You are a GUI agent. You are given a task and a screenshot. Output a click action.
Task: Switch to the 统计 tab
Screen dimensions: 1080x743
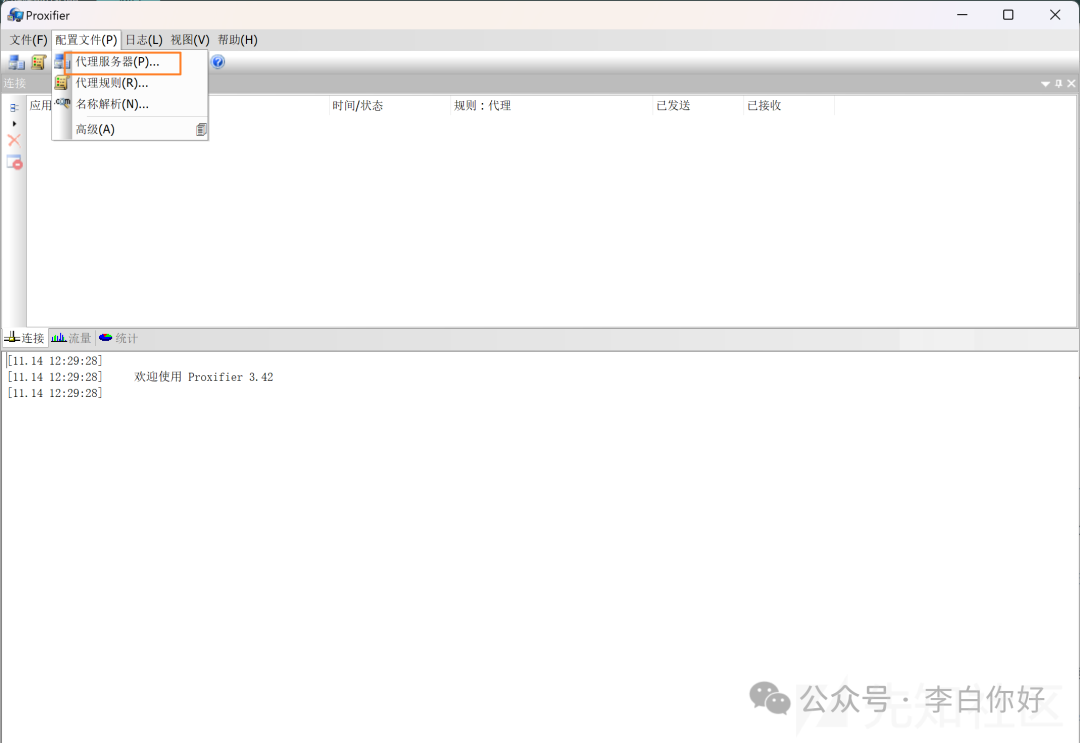[x=118, y=338]
